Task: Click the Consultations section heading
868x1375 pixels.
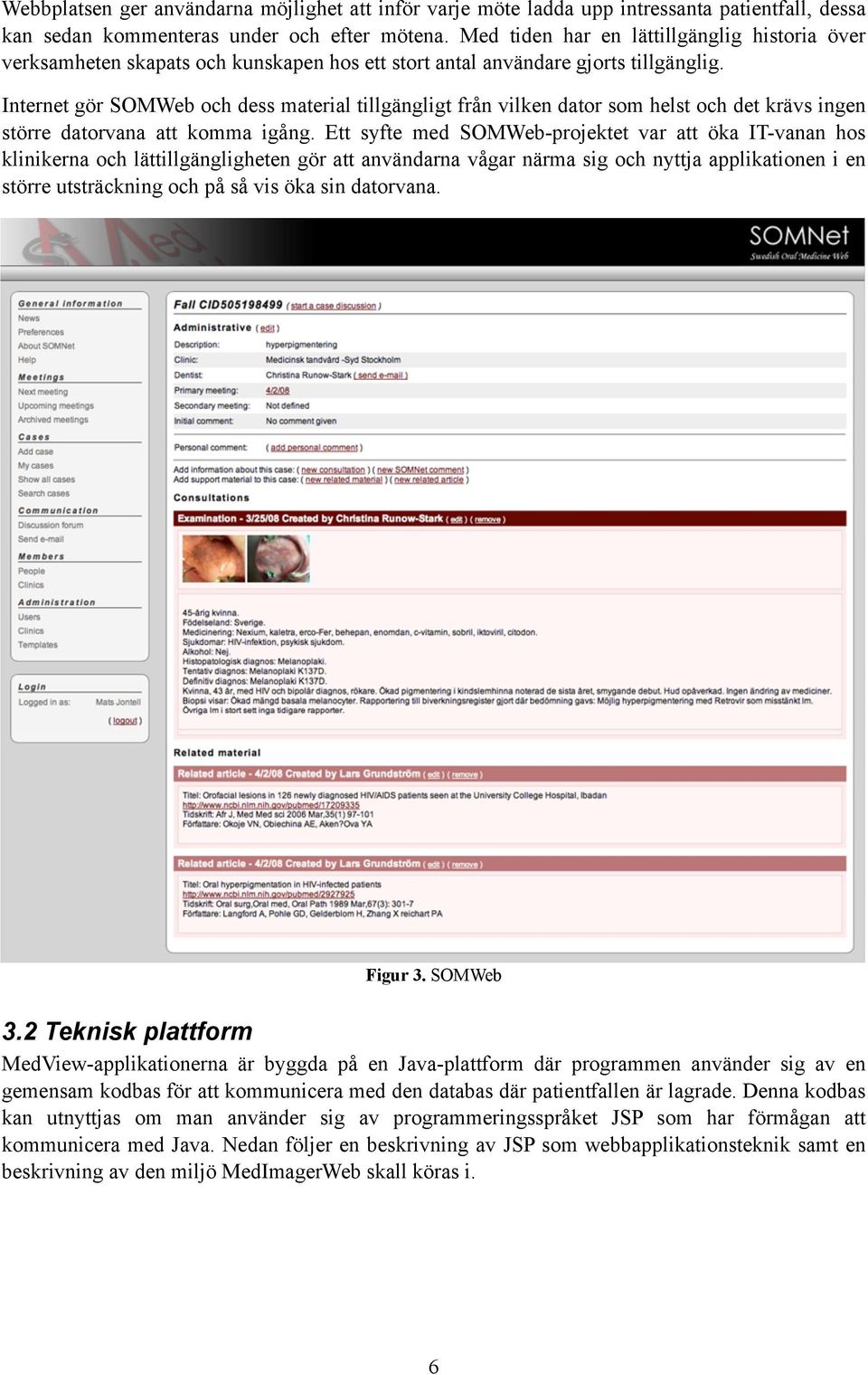Action: (211, 498)
